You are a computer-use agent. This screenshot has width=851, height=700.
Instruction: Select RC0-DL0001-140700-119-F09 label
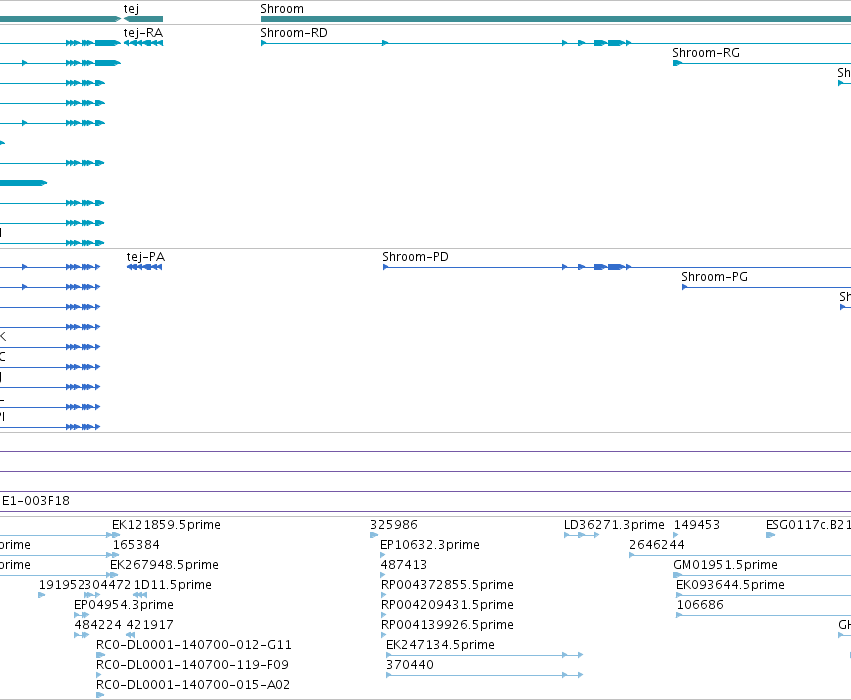click(192, 665)
